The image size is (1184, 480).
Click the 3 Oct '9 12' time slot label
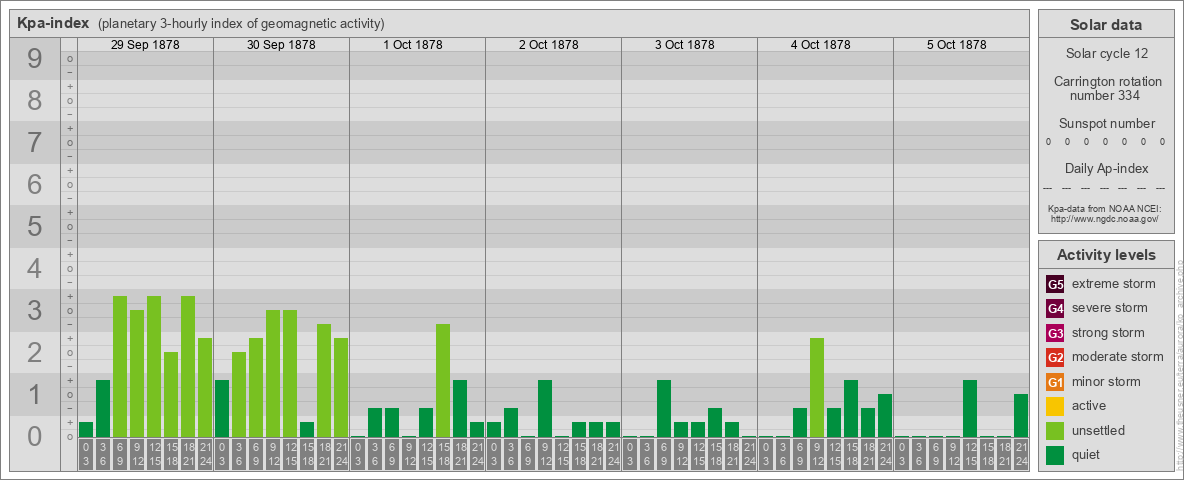[680, 454]
